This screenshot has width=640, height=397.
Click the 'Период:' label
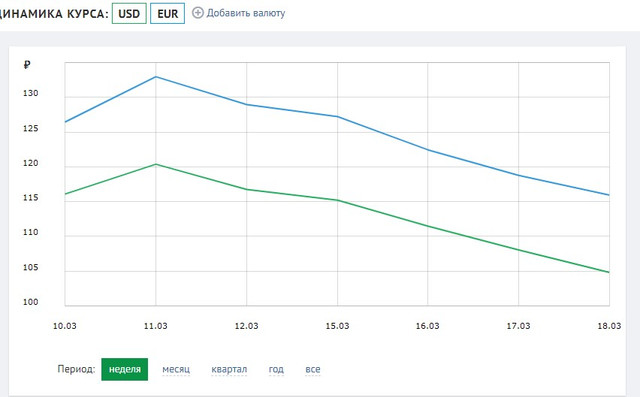76,369
